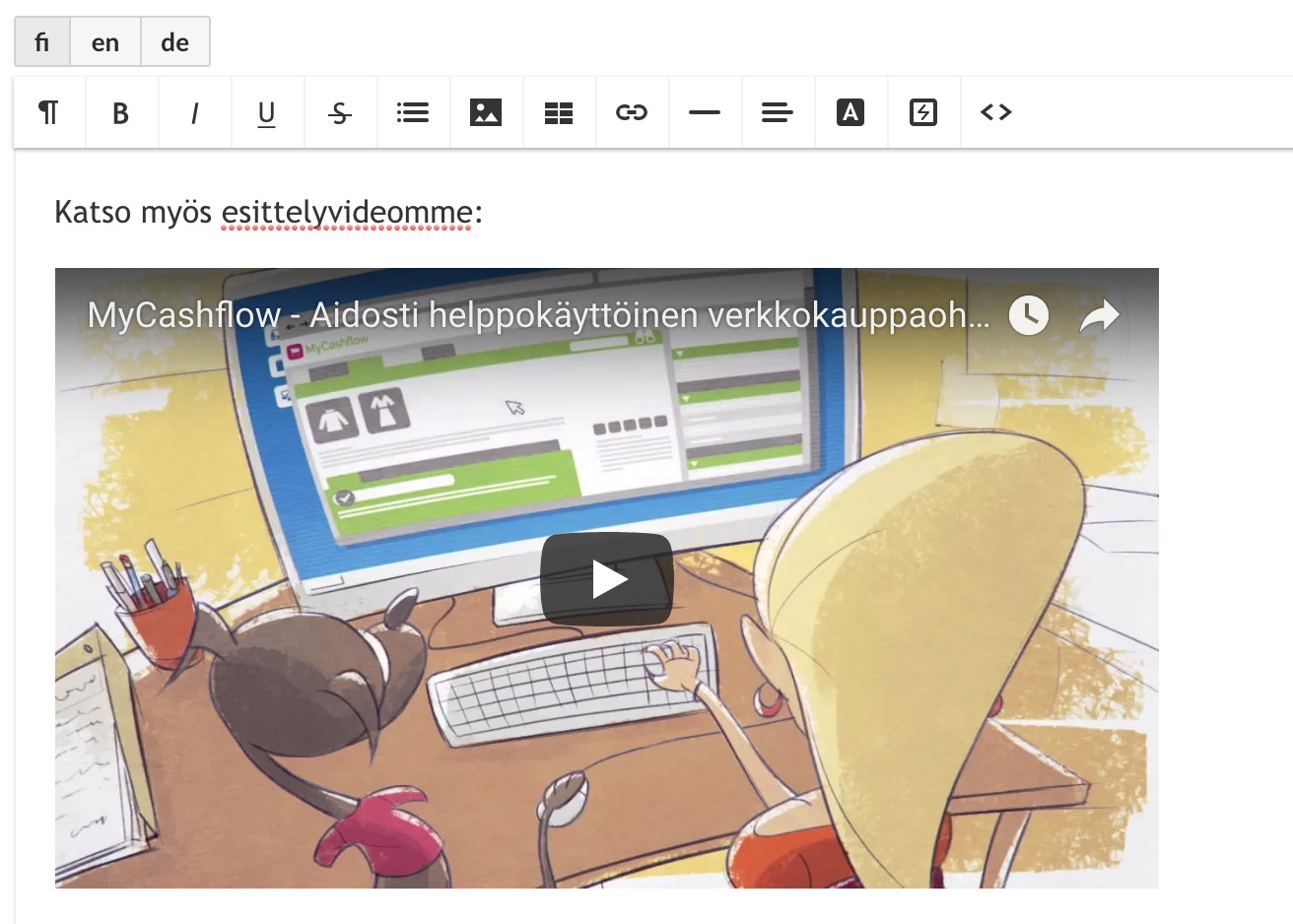Viewport: 1293px width, 924px height.
Task: Click the lightning bolt snippet icon
Action: click(923, 112)
